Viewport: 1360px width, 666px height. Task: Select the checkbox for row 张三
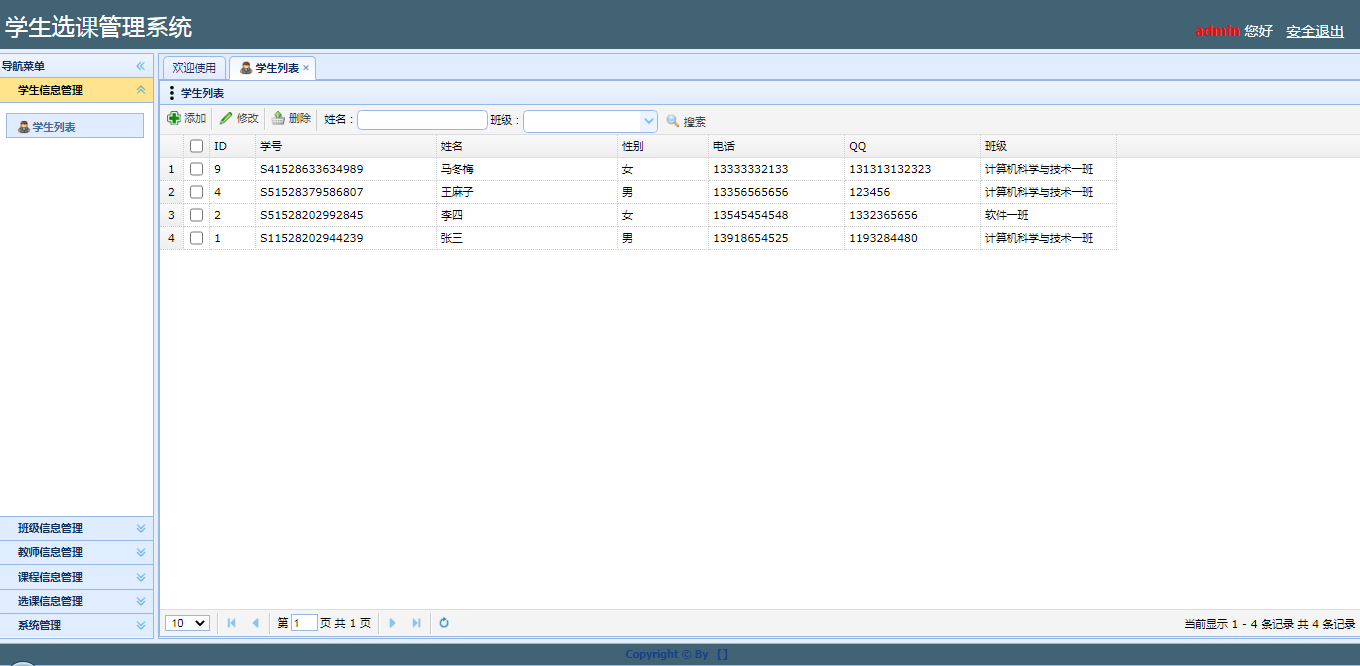pyautogui.click(x=197, y=238)
